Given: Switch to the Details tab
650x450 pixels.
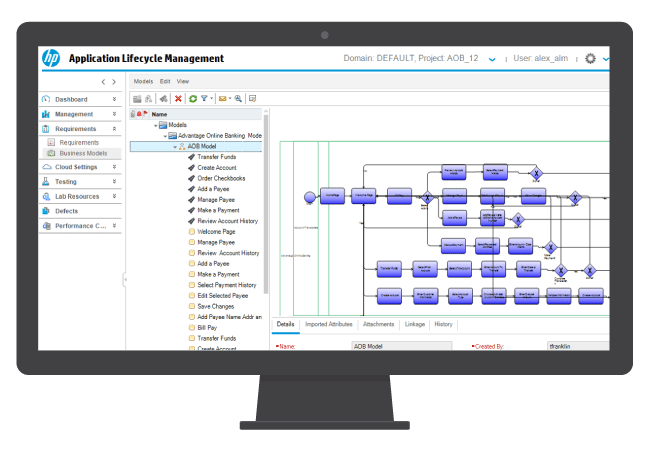Looking at the screenshot, I should tap(286, 324).
